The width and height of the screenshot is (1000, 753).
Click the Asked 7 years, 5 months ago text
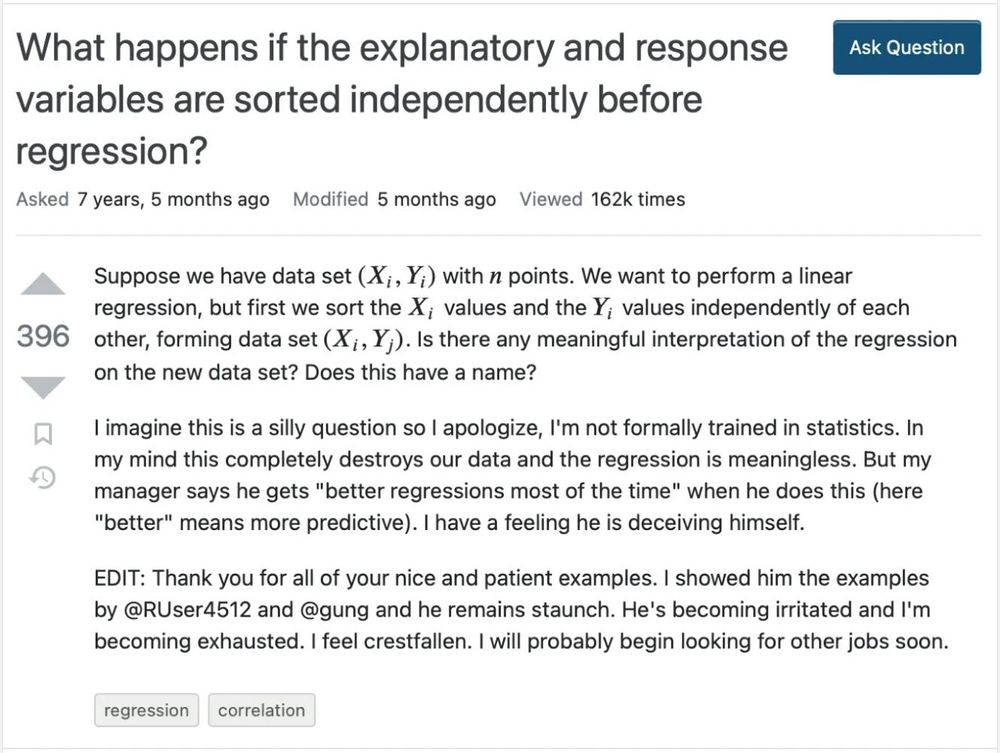pyautogui.click(x=143, y=200)
